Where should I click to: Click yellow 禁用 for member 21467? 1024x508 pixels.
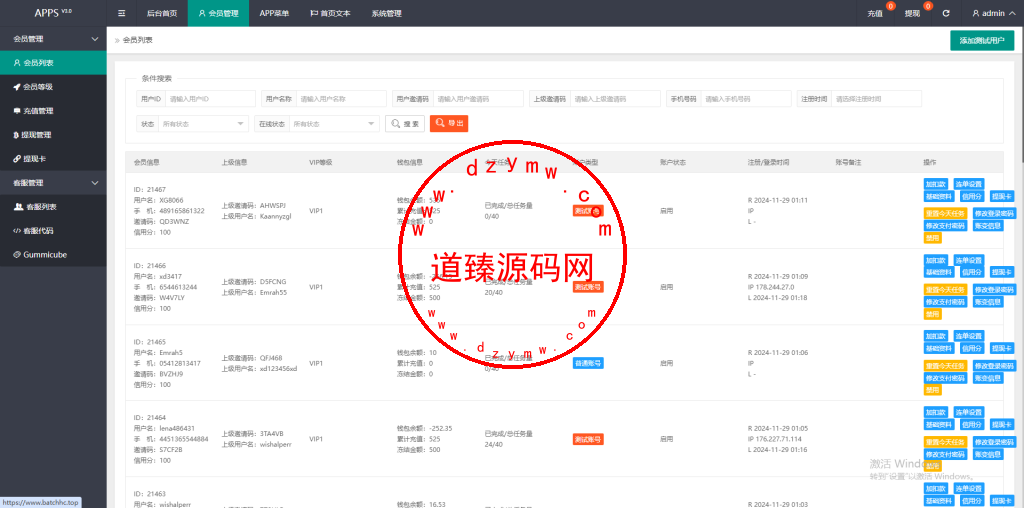[x=933, y=238]
